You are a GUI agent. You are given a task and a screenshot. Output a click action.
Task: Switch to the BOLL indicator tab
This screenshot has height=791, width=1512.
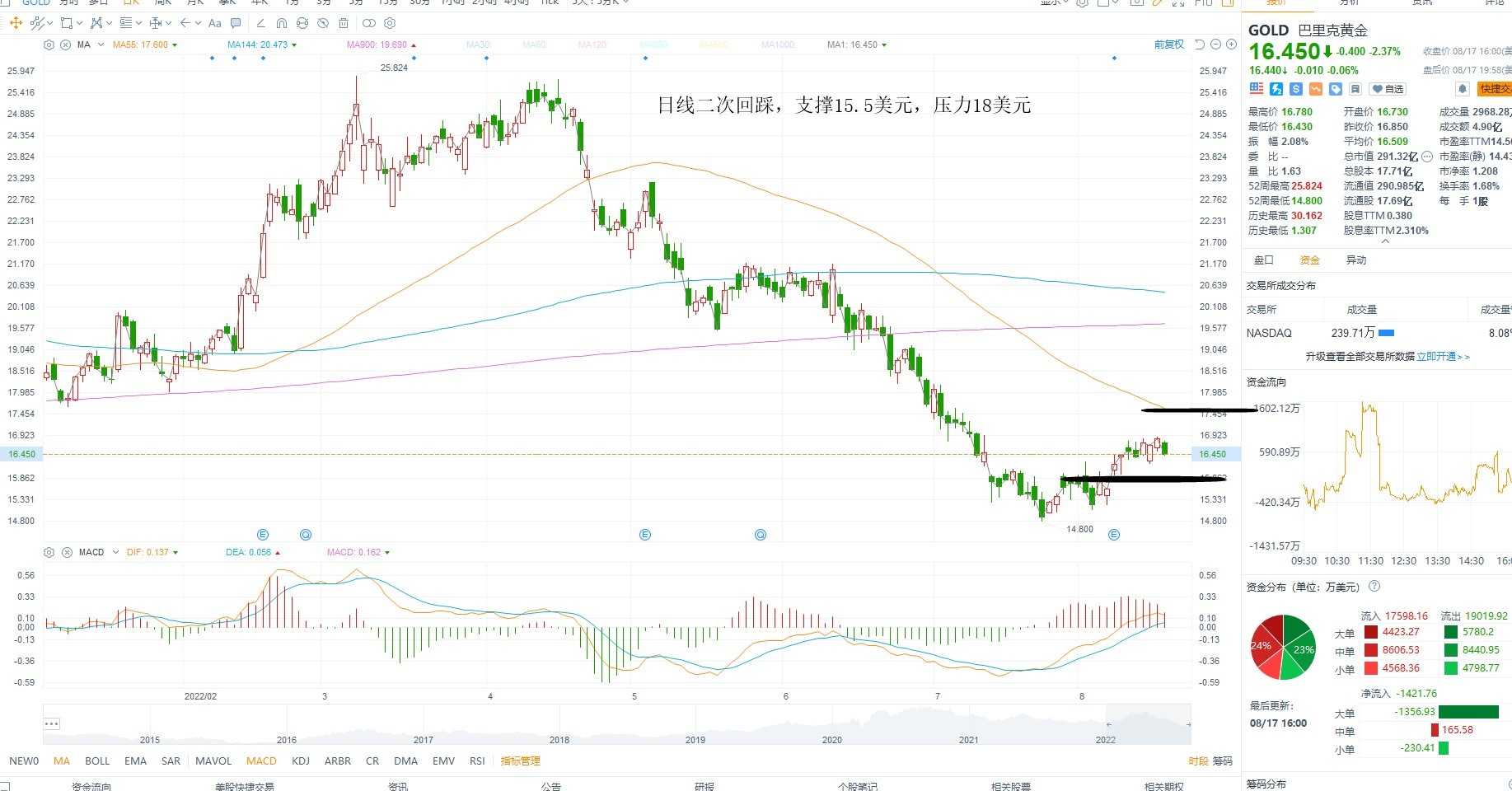pyautogui.click(x=97, y=761)
